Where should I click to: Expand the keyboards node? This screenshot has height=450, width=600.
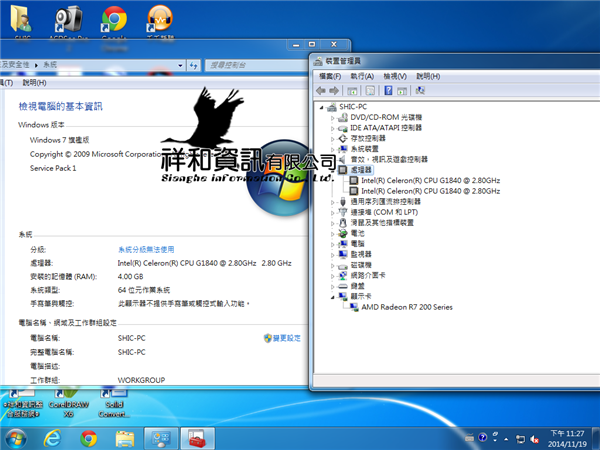pyautogui.click(x=333, y=287)
